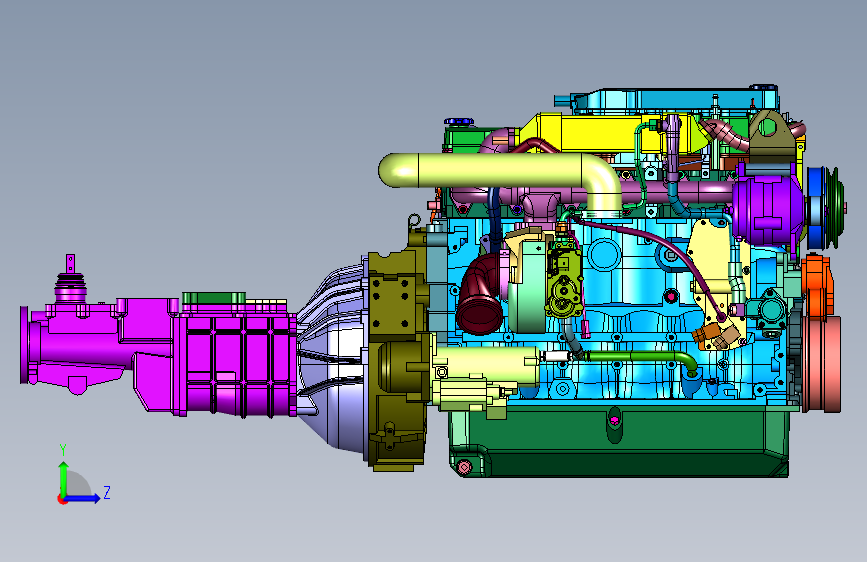Viewport: 867px width, 562px height.
Task: Click the red origin ball of triad
Action: 62,499
